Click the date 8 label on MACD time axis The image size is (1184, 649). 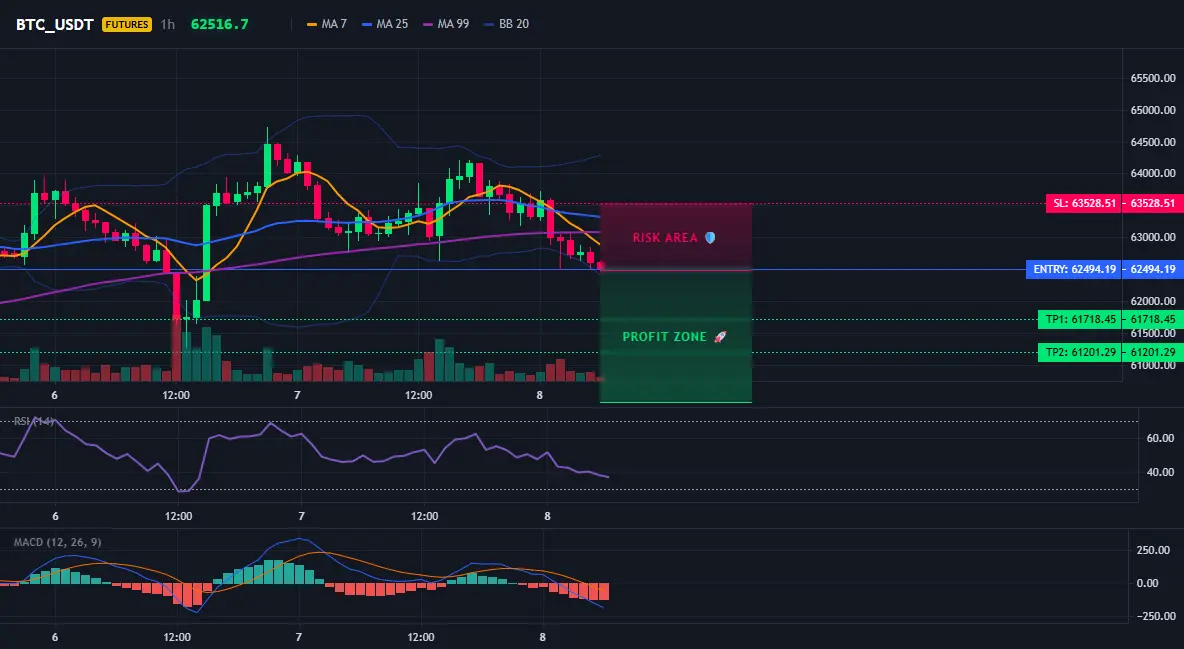pos(543,637)
